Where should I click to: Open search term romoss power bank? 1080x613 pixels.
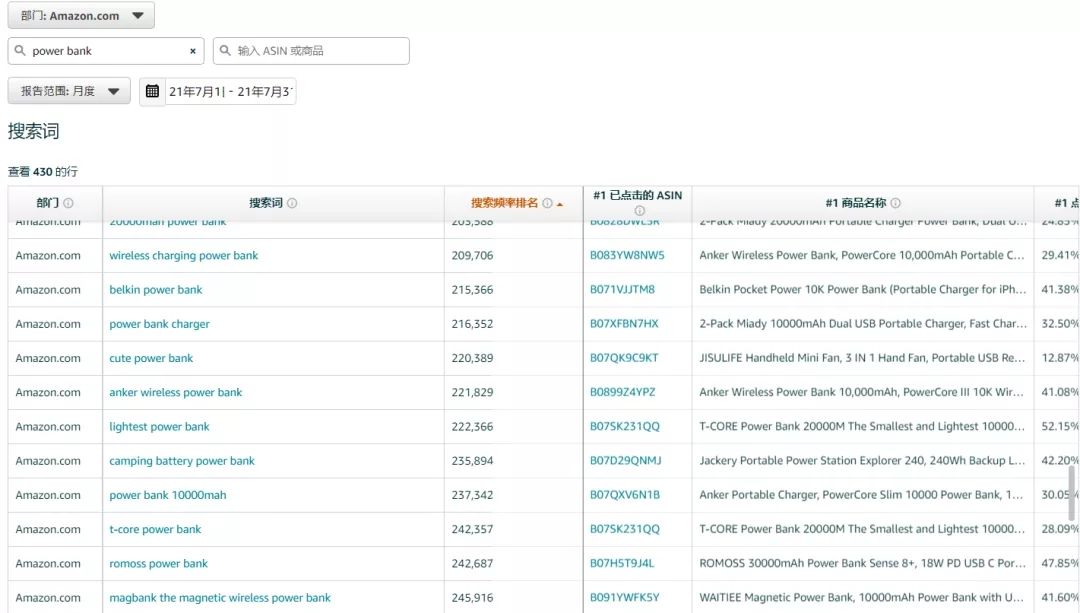pos(158,563)
